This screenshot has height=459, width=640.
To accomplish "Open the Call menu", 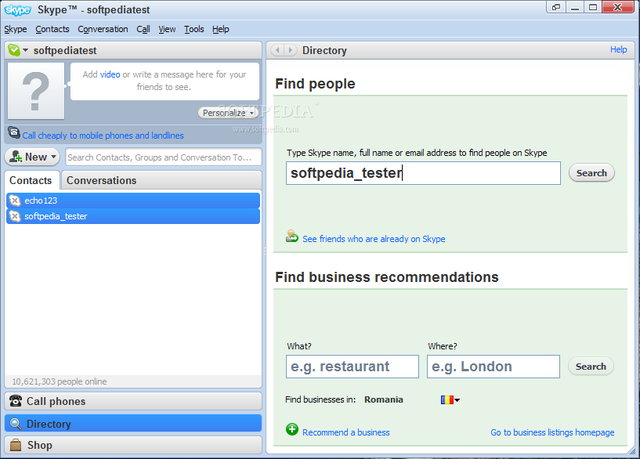I will point(143,29).
